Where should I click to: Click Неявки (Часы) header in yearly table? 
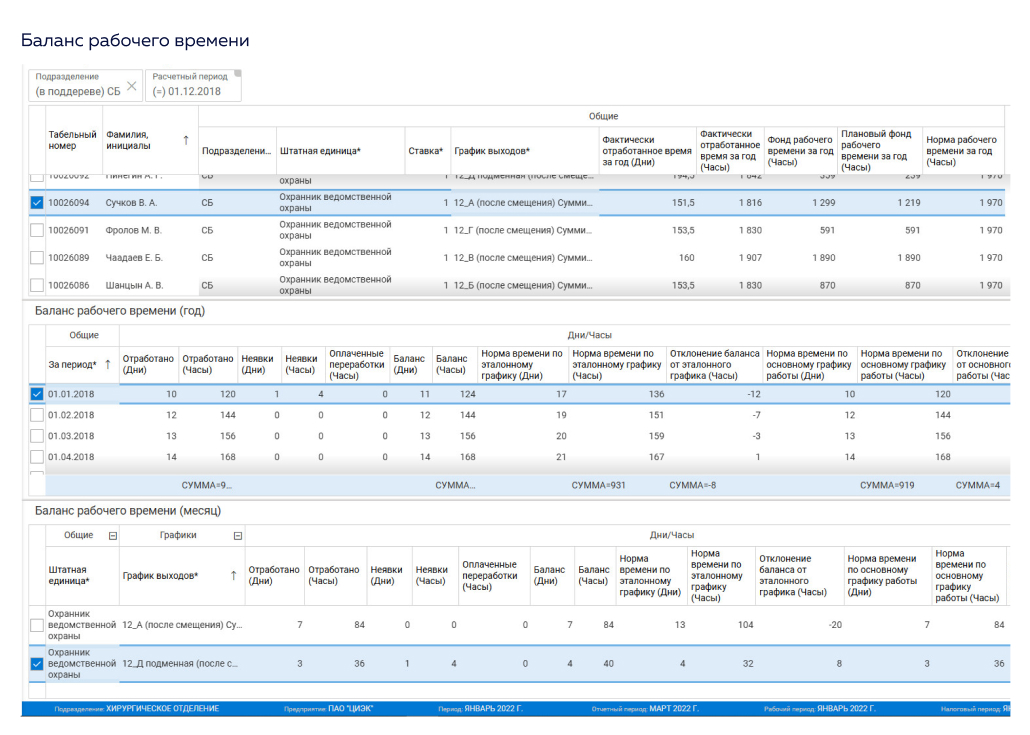coord(302,365)
